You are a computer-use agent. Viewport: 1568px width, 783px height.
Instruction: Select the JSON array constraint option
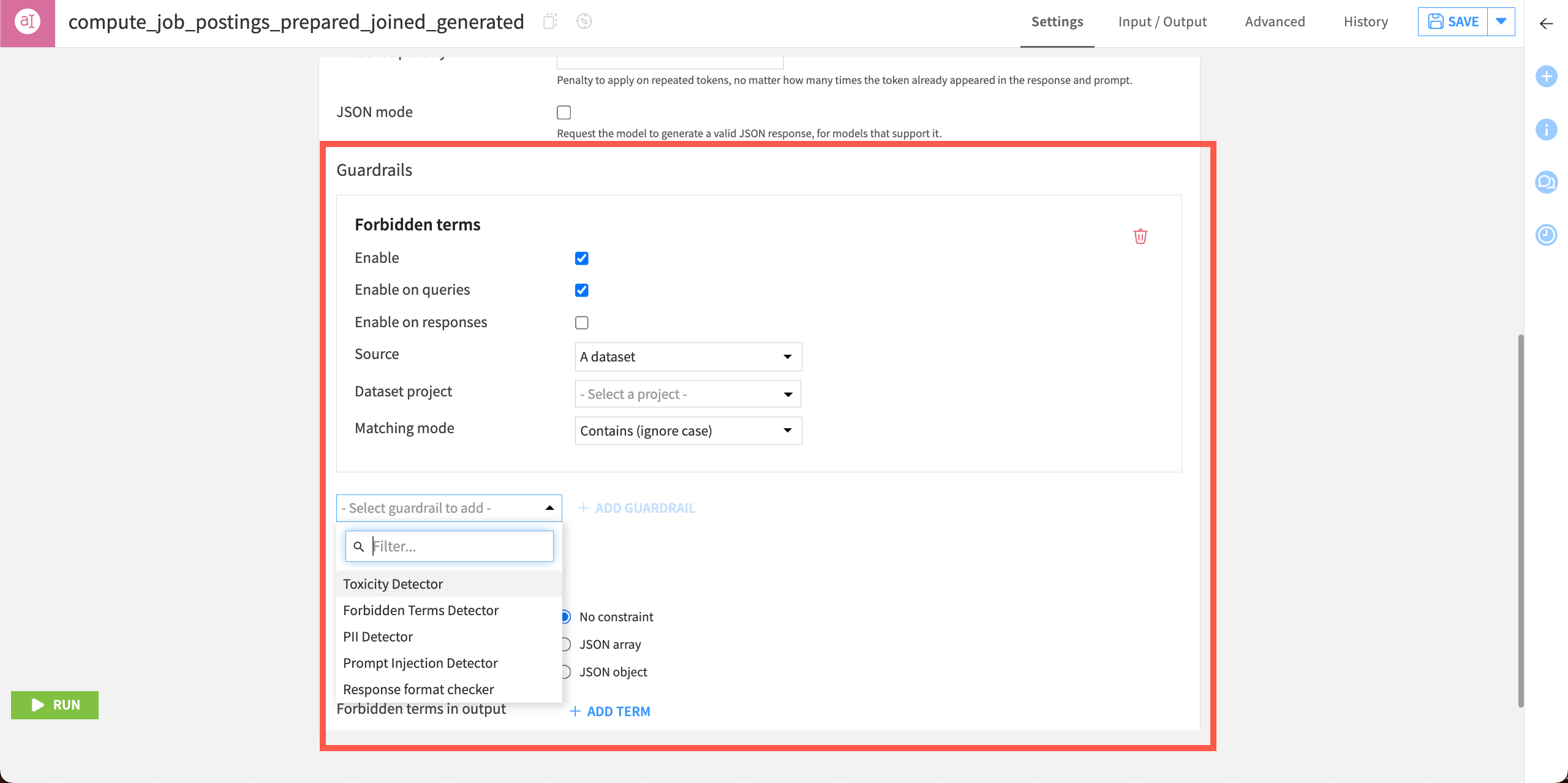pyautogui.click(x=565, y=644)
